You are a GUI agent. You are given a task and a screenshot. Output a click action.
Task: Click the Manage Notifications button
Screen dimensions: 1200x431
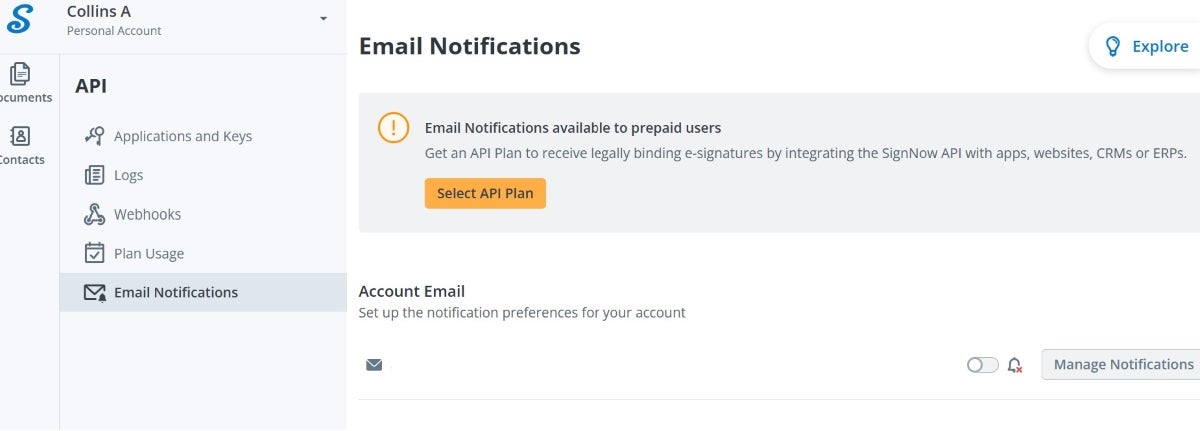[x=1123, y=364]
